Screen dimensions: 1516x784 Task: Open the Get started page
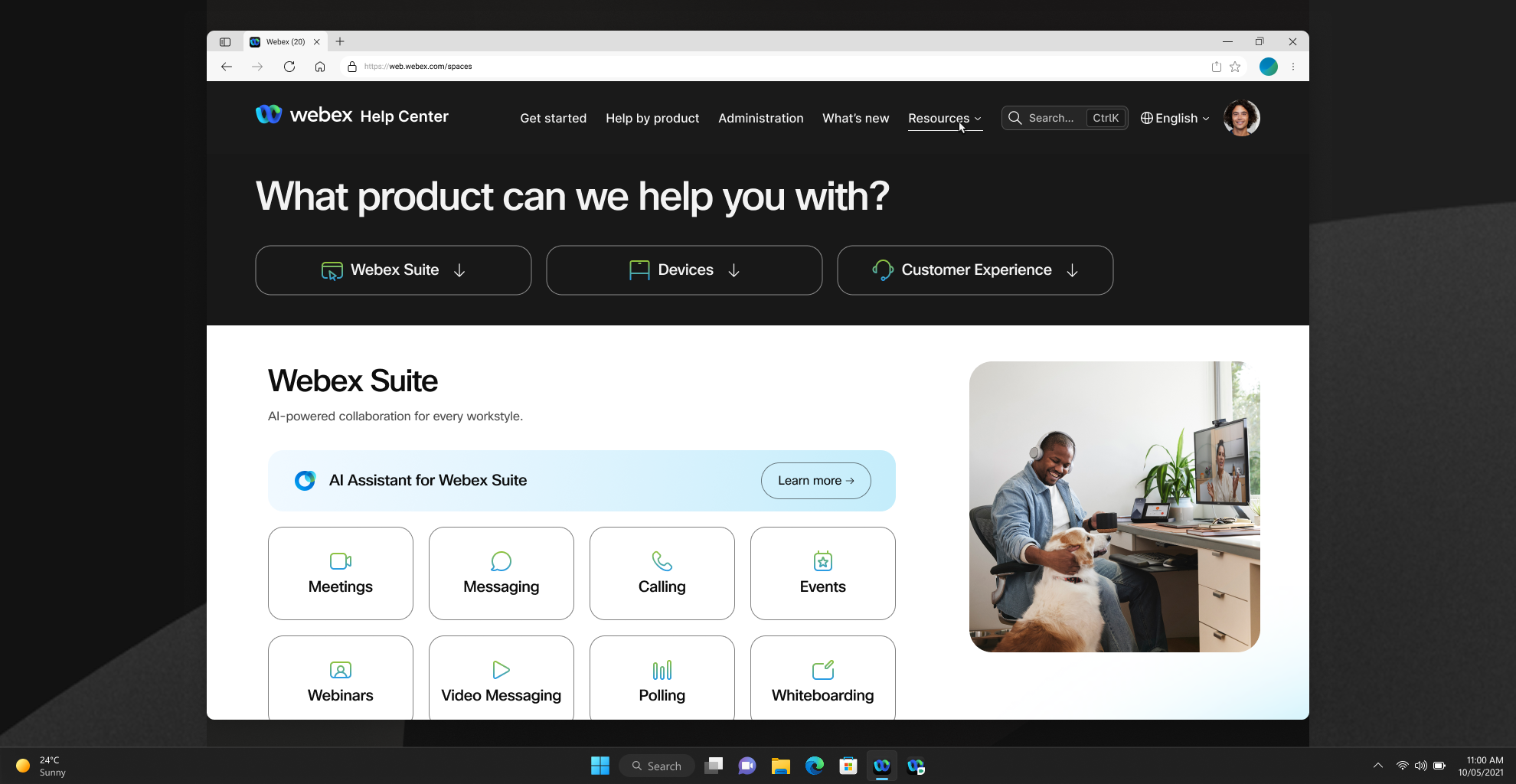tap(553, 118)
